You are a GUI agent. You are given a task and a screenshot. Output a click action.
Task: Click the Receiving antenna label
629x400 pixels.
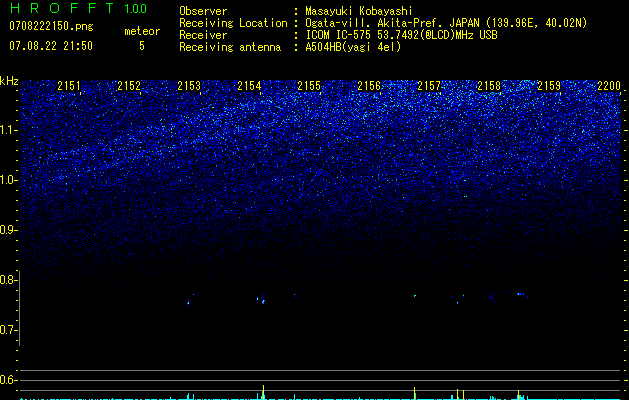point(230,47)
